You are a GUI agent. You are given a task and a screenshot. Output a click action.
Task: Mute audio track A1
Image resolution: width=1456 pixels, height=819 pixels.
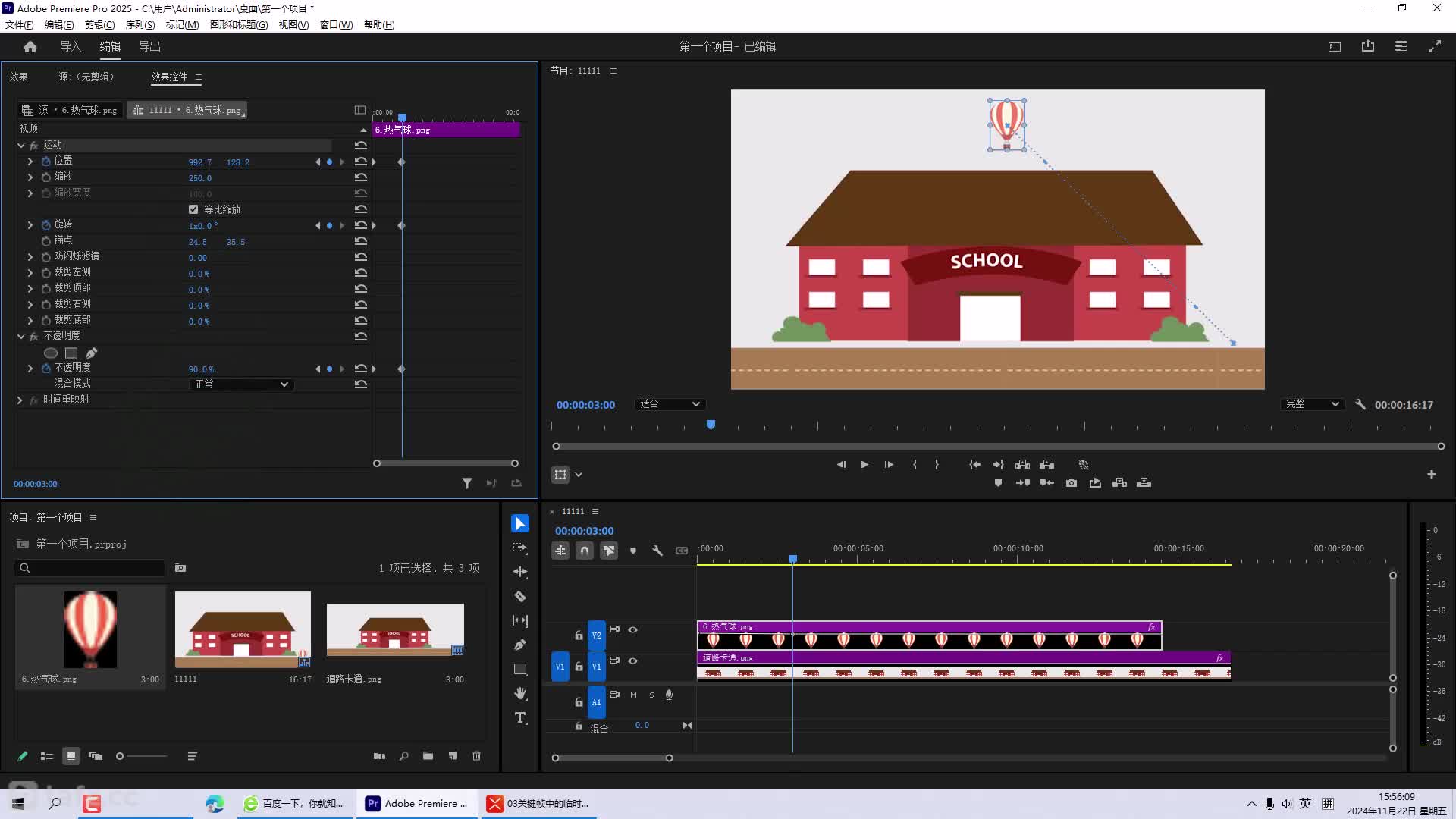[633, 695]
